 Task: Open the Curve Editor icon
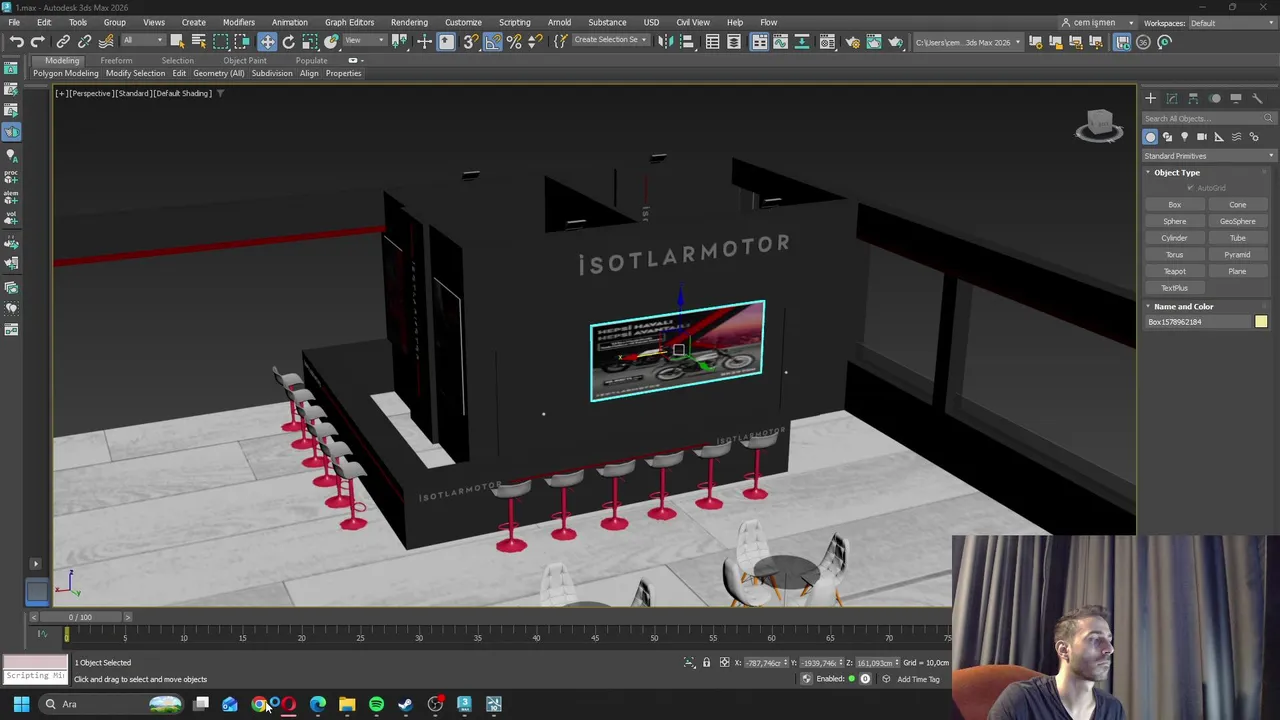tap(780, 41)
